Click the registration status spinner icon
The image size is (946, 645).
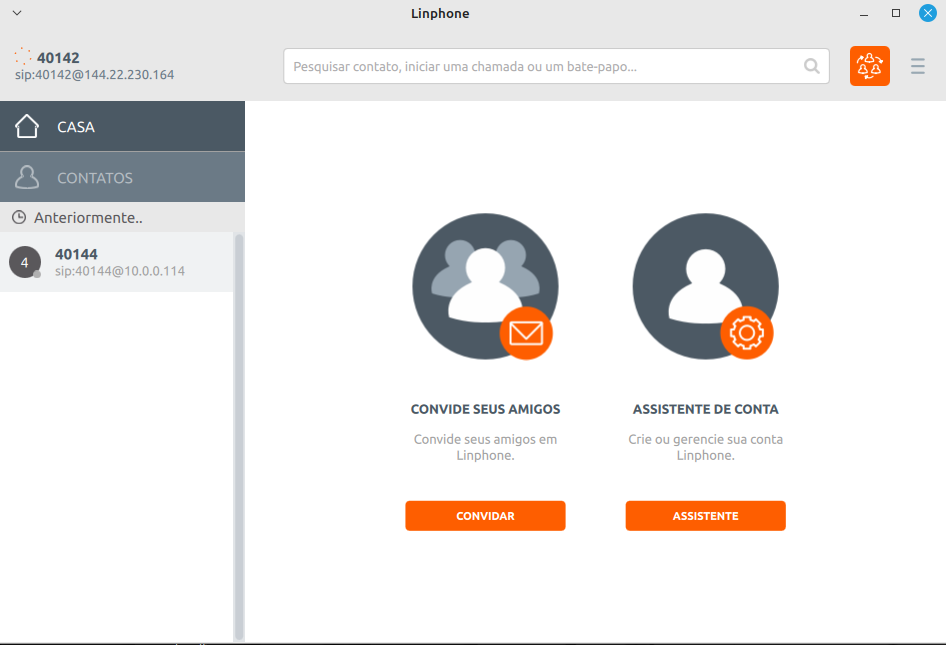(23, 56)
